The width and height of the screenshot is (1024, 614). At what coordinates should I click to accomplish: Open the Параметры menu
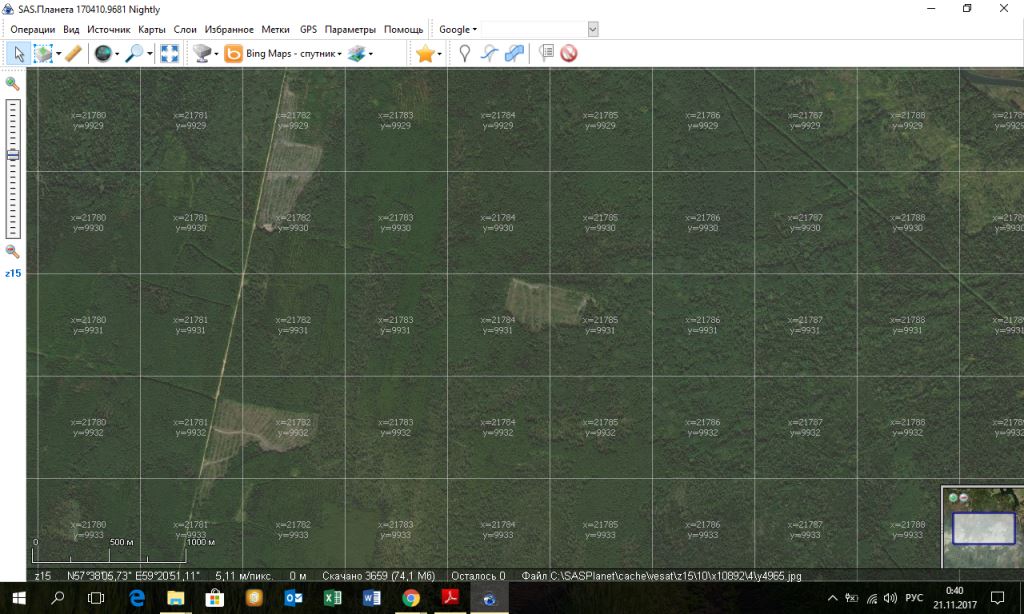click(x=350, y=29)
